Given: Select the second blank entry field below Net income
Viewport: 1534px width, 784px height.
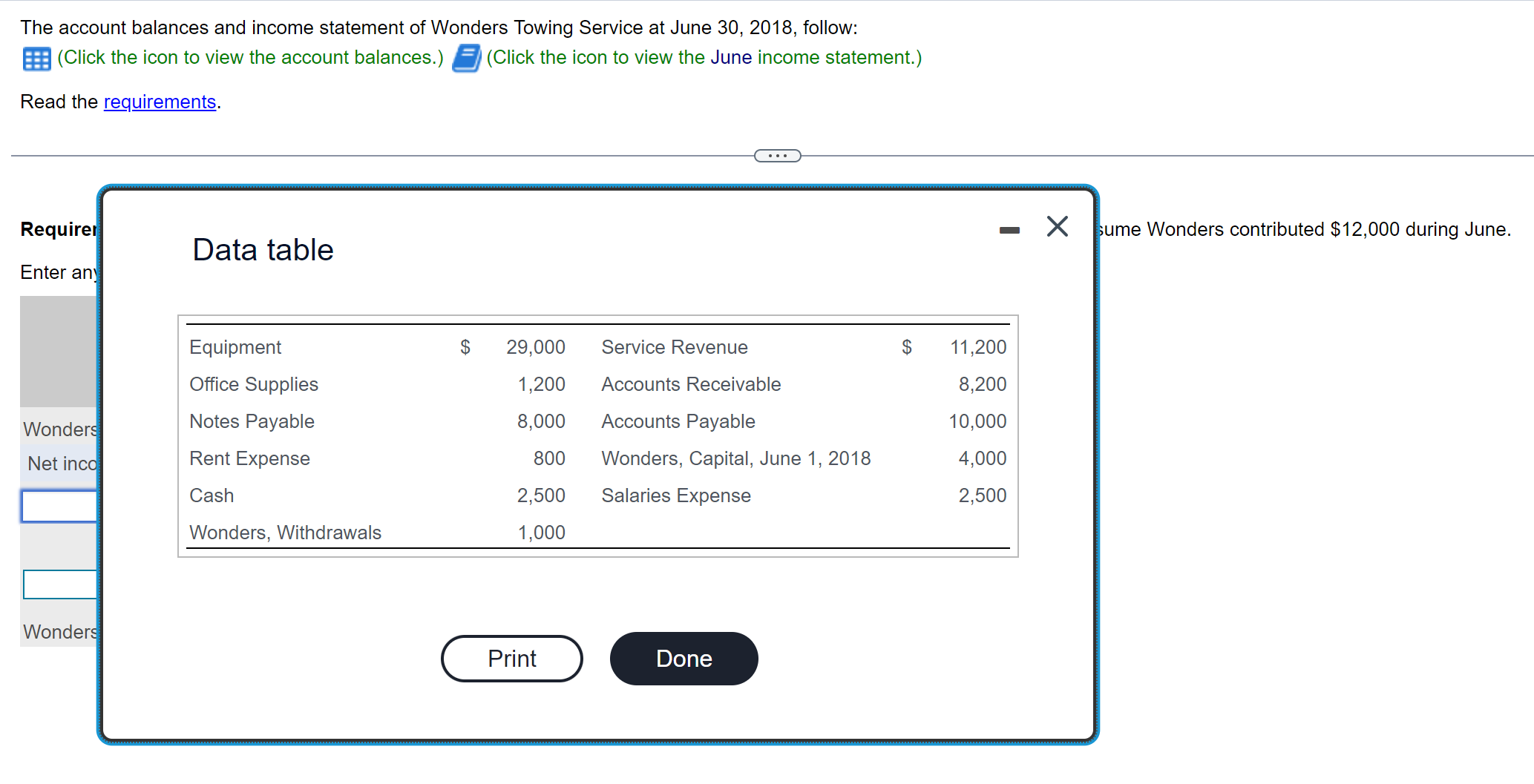Looking at the screenshot, I should point(59,584).
